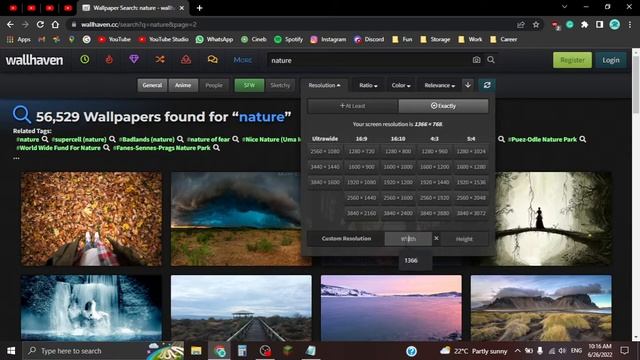Bookmark this page with the star icon
Image resolution: width=640 pixels, height=360 pixels.
(x=536, y=25)
